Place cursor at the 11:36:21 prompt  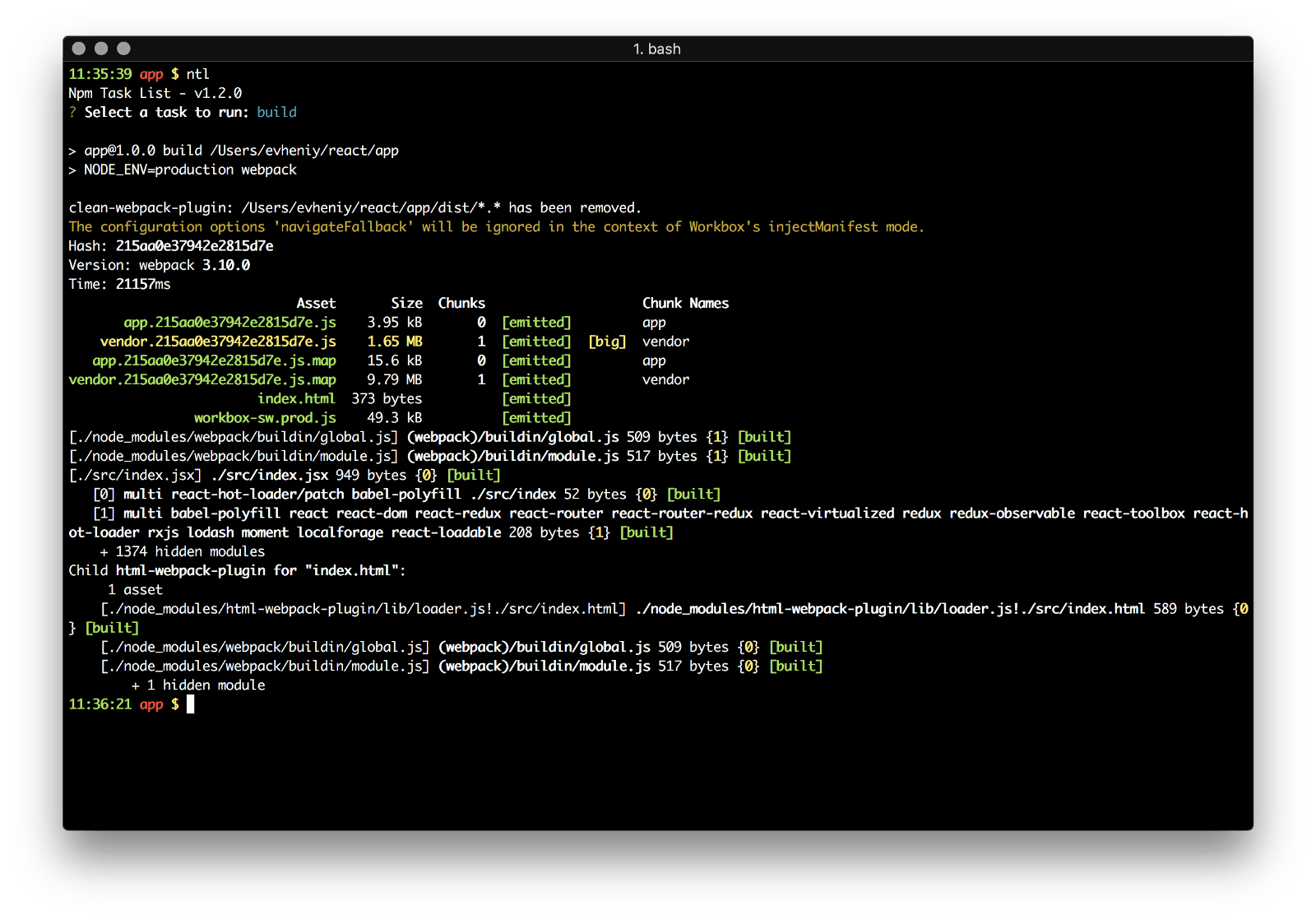click(190, 704)
